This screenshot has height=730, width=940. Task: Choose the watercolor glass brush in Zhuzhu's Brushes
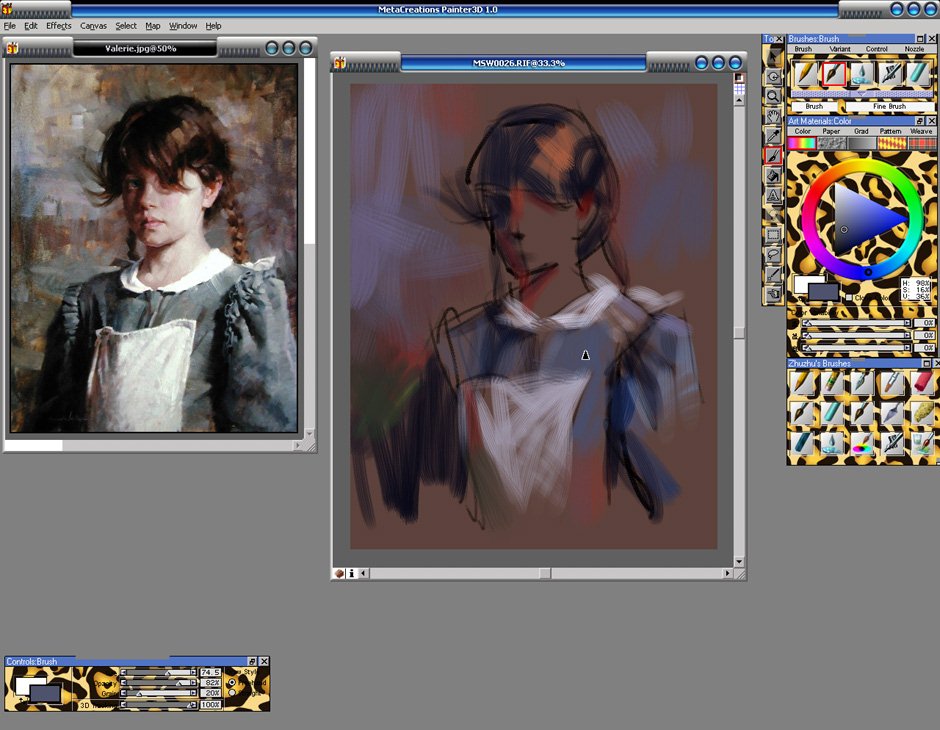pyautogui.click(x=922, y=444)
